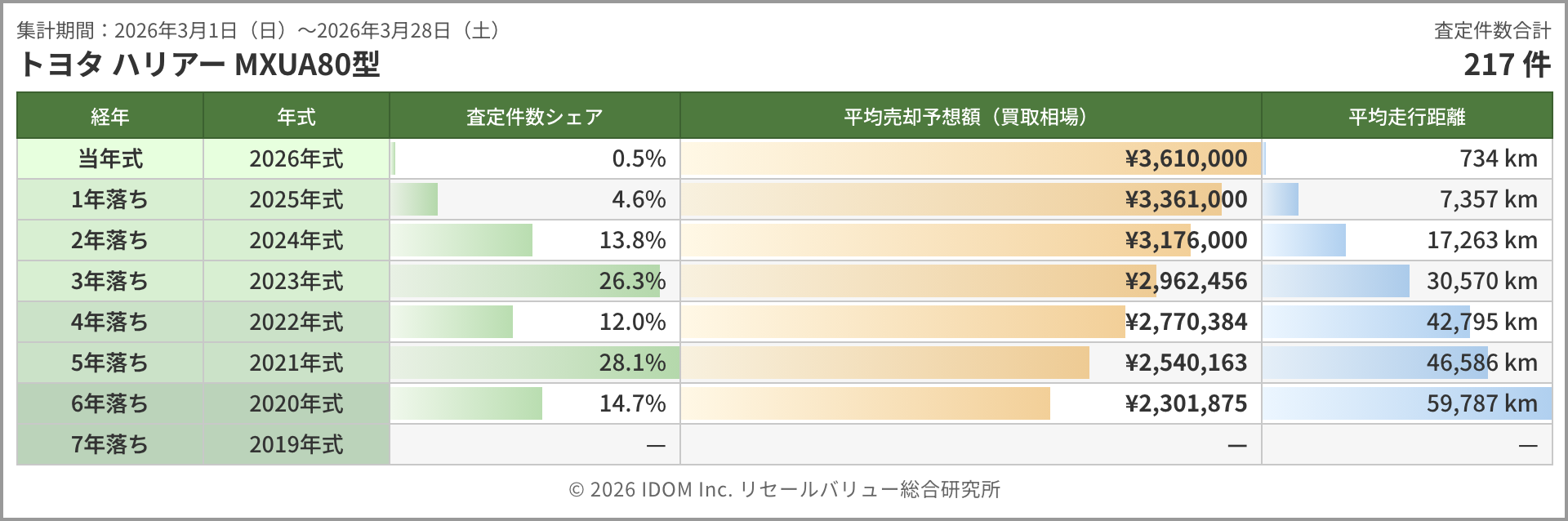The width and height of the screenshot is (1568, 521).
Task: Click the トヨタ ハリアー MXUA80型 title
Action: (198, 65)
